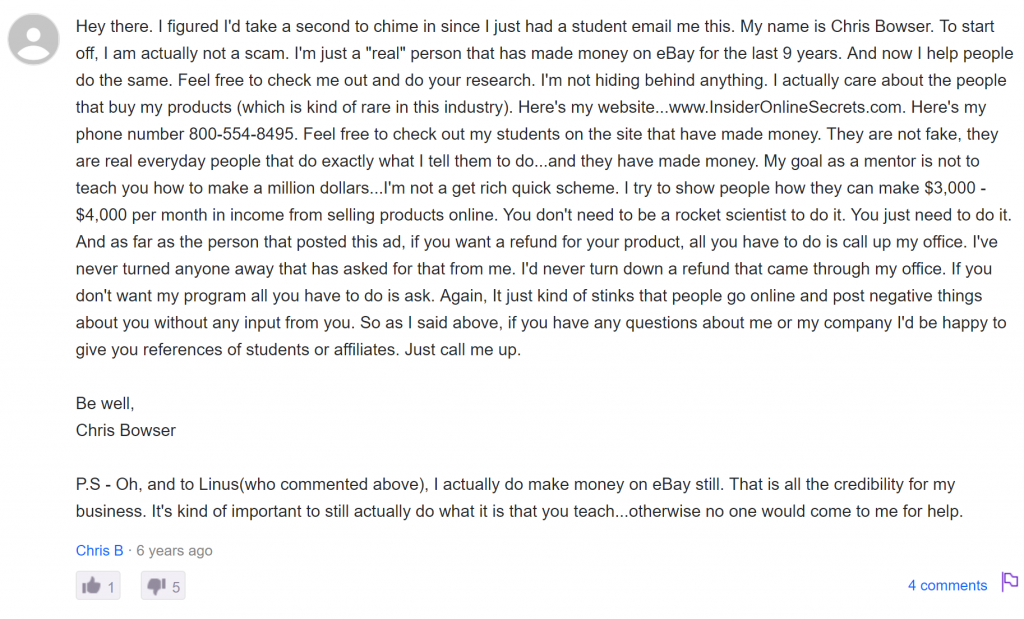Click the text 'otherwise no one would come'
1024x619 pixels.
coord(739,511)
